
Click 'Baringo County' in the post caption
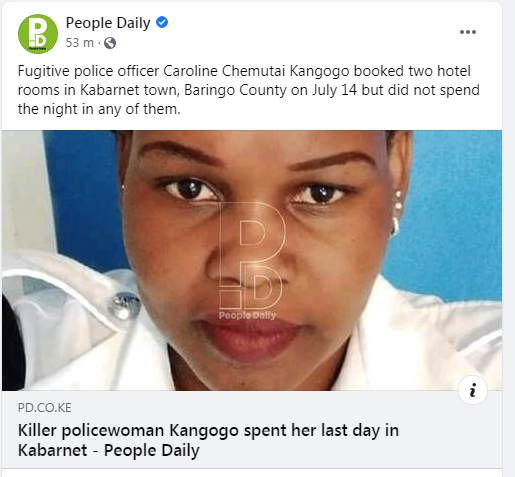[235, 90]
